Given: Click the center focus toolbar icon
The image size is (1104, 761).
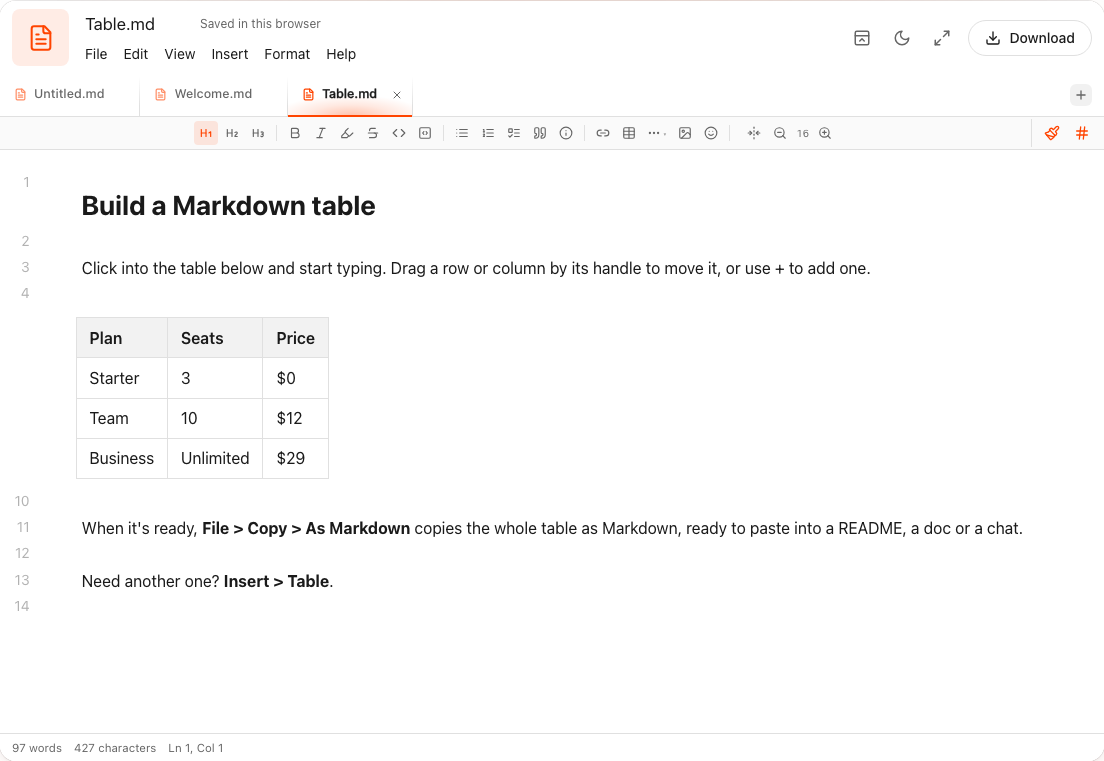Looking at the screenshot, I should coord(753,133).
